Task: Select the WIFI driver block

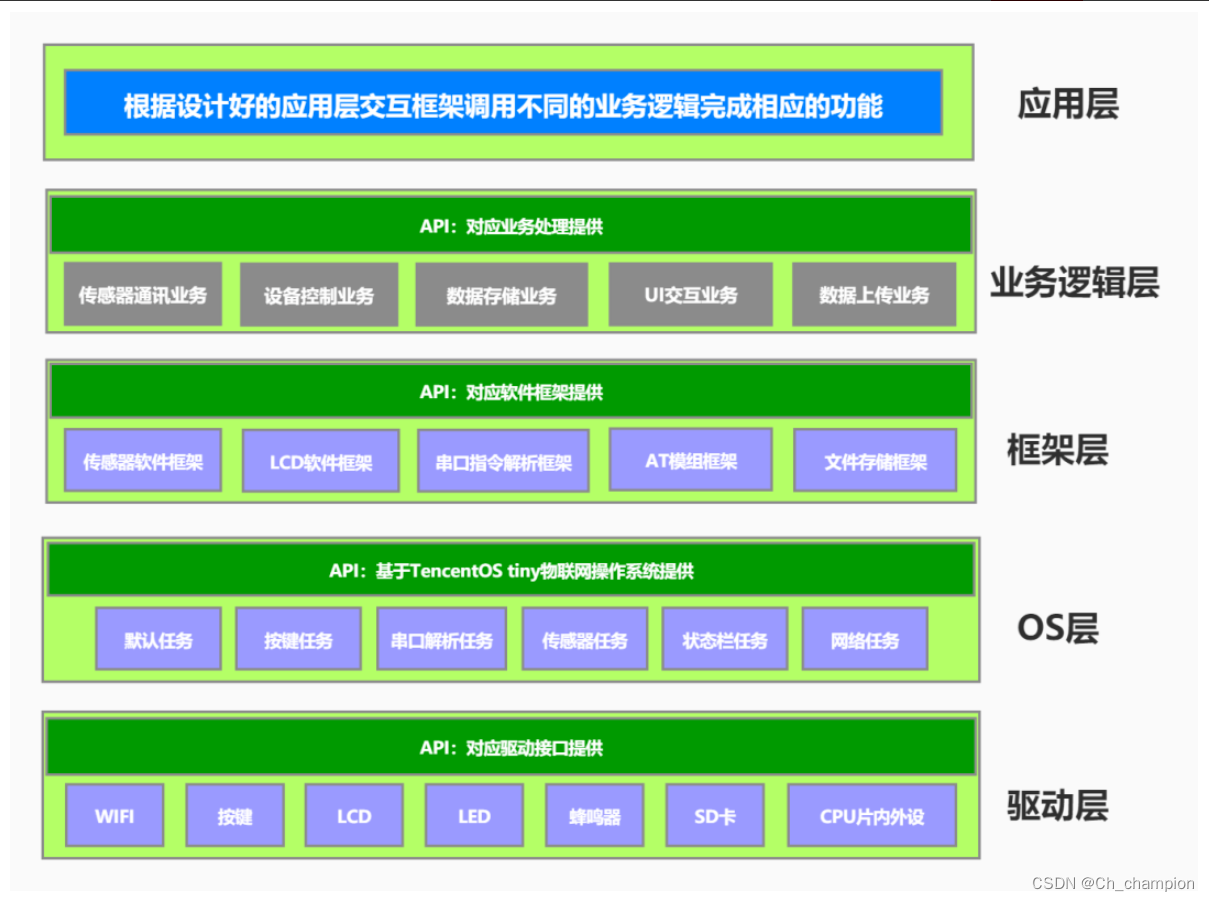Action: 114,816
